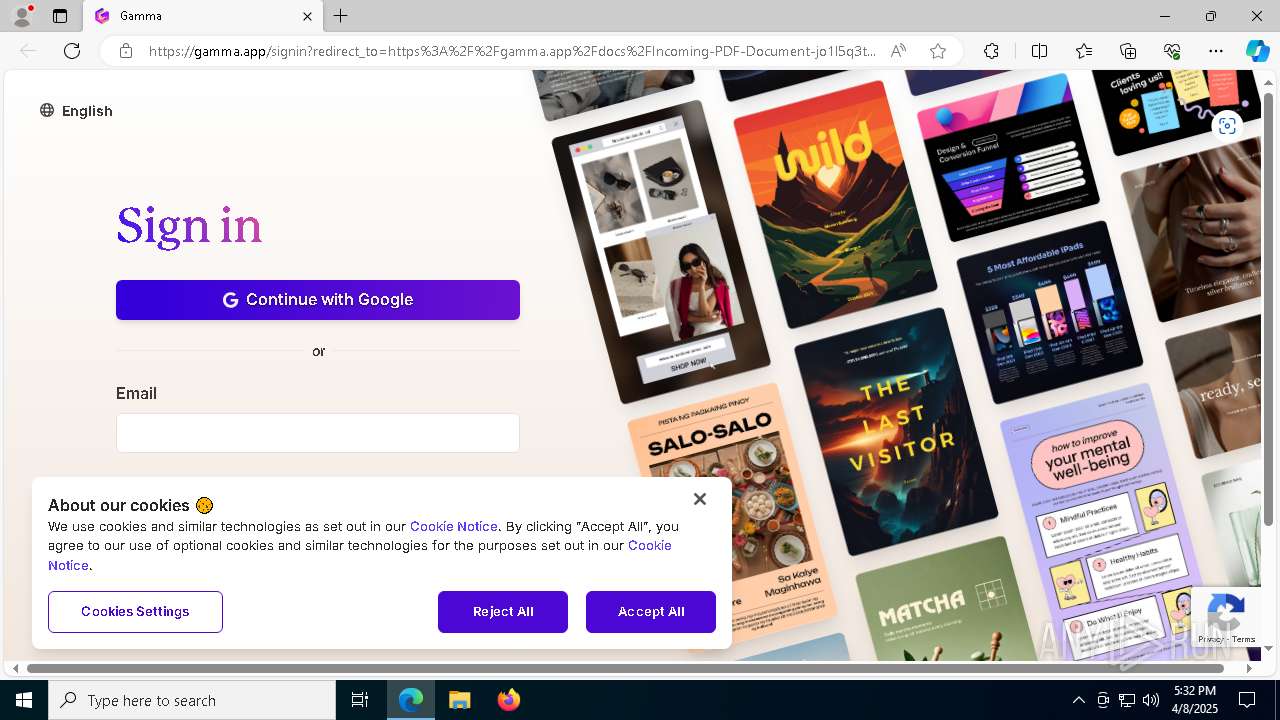Screen dimensions: 1280x720
Task: Click the vertical page scrollbar
Action: 1268,310
